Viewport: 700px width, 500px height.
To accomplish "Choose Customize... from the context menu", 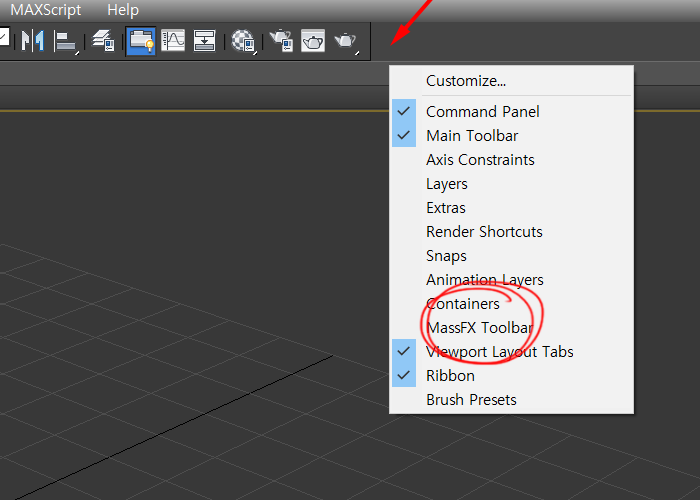I will click(512, 81).
